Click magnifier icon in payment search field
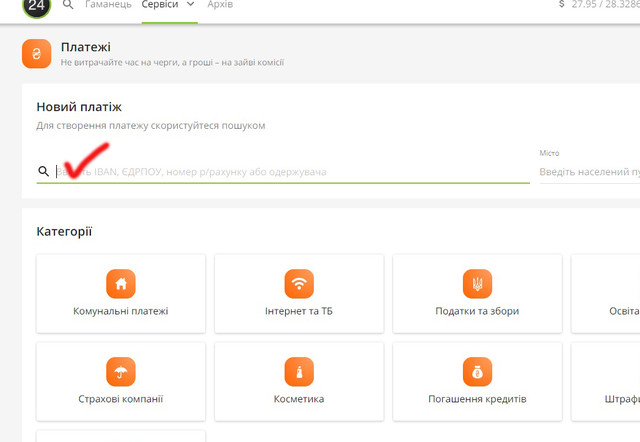Screen dimensions: 640x442 pos(43,172)
